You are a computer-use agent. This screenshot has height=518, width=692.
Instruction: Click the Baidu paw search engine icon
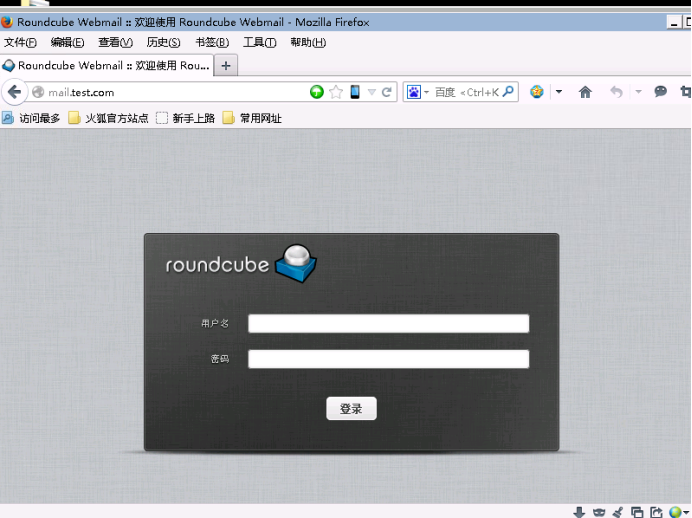(x=414, y=92)
